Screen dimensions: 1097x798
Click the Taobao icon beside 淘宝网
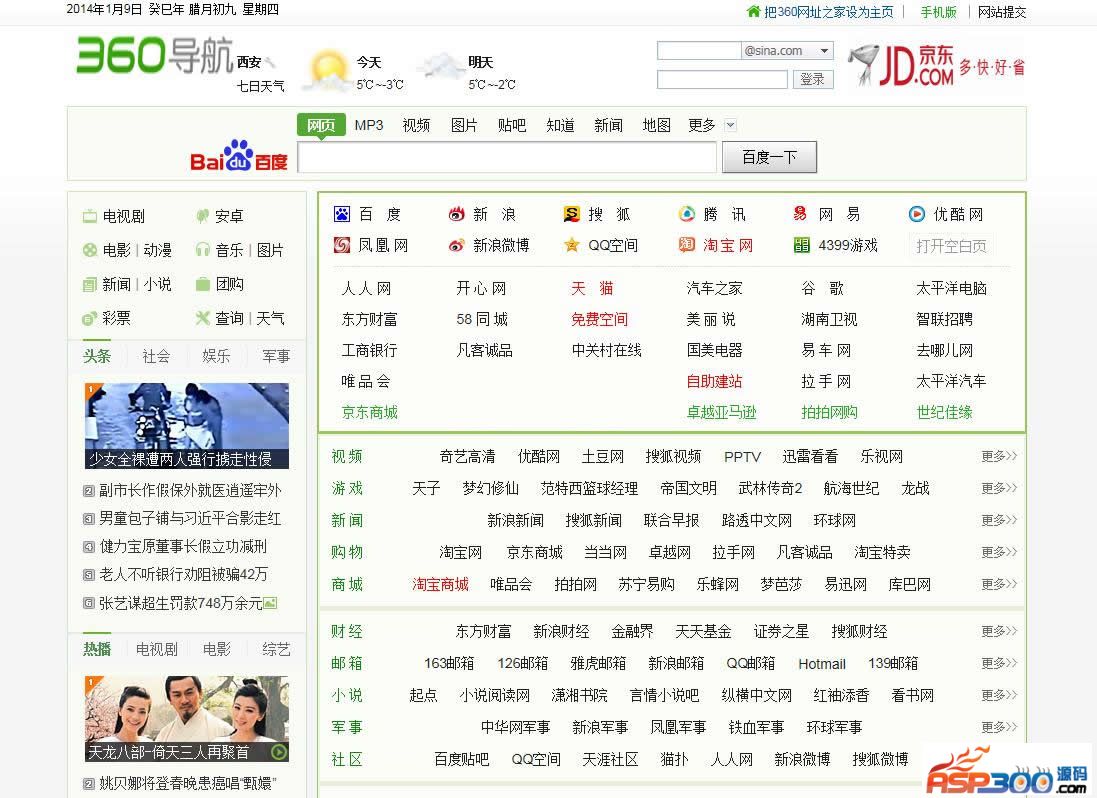click(687, 245)
